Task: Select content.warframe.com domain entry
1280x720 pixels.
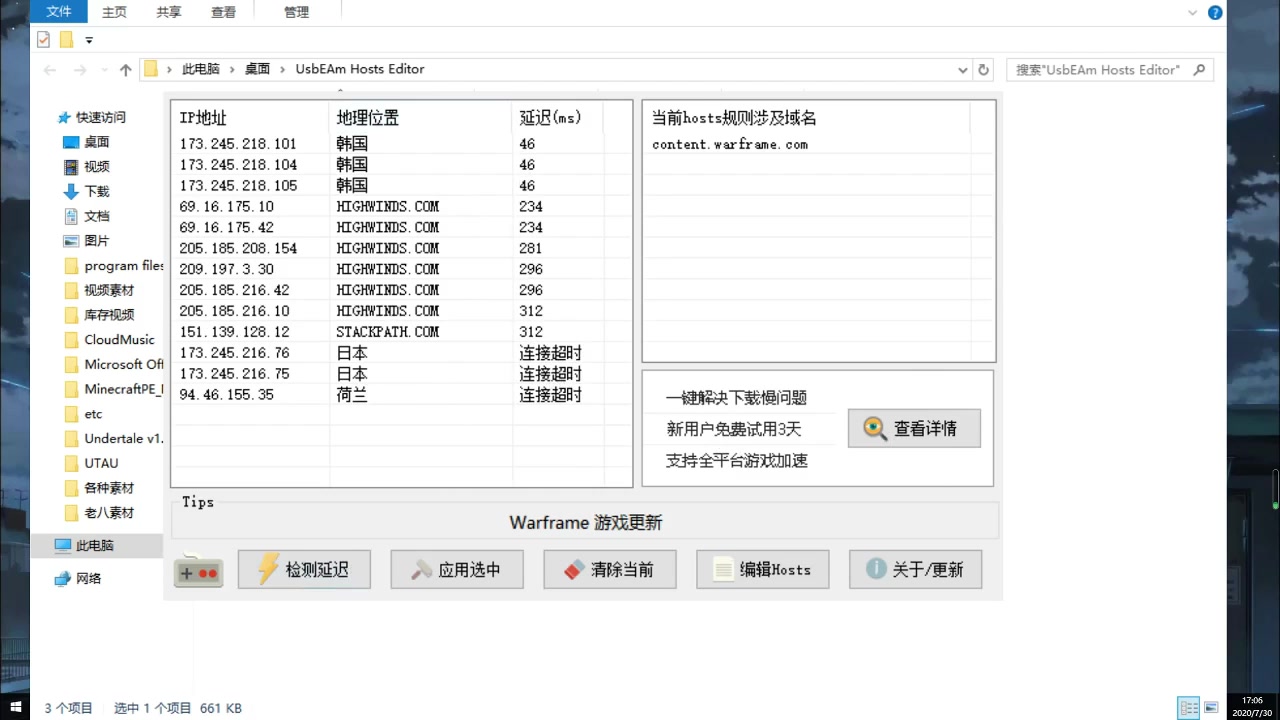Action: click(x=730, y=145)
